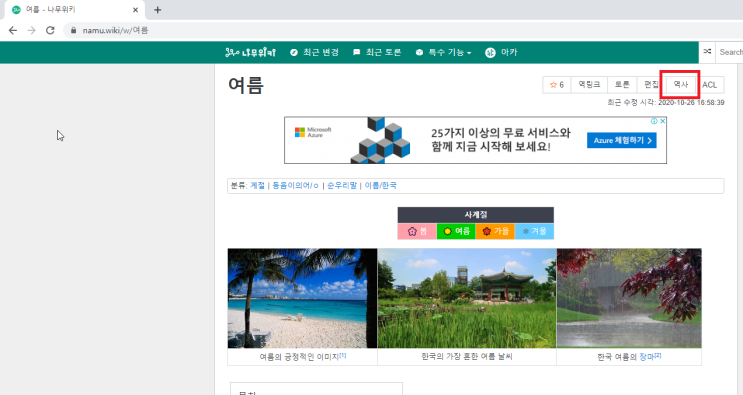This screenshot has width=743, height=395.
Task: Expand the 특수 기능 dropdown menu
Action: 443,52
